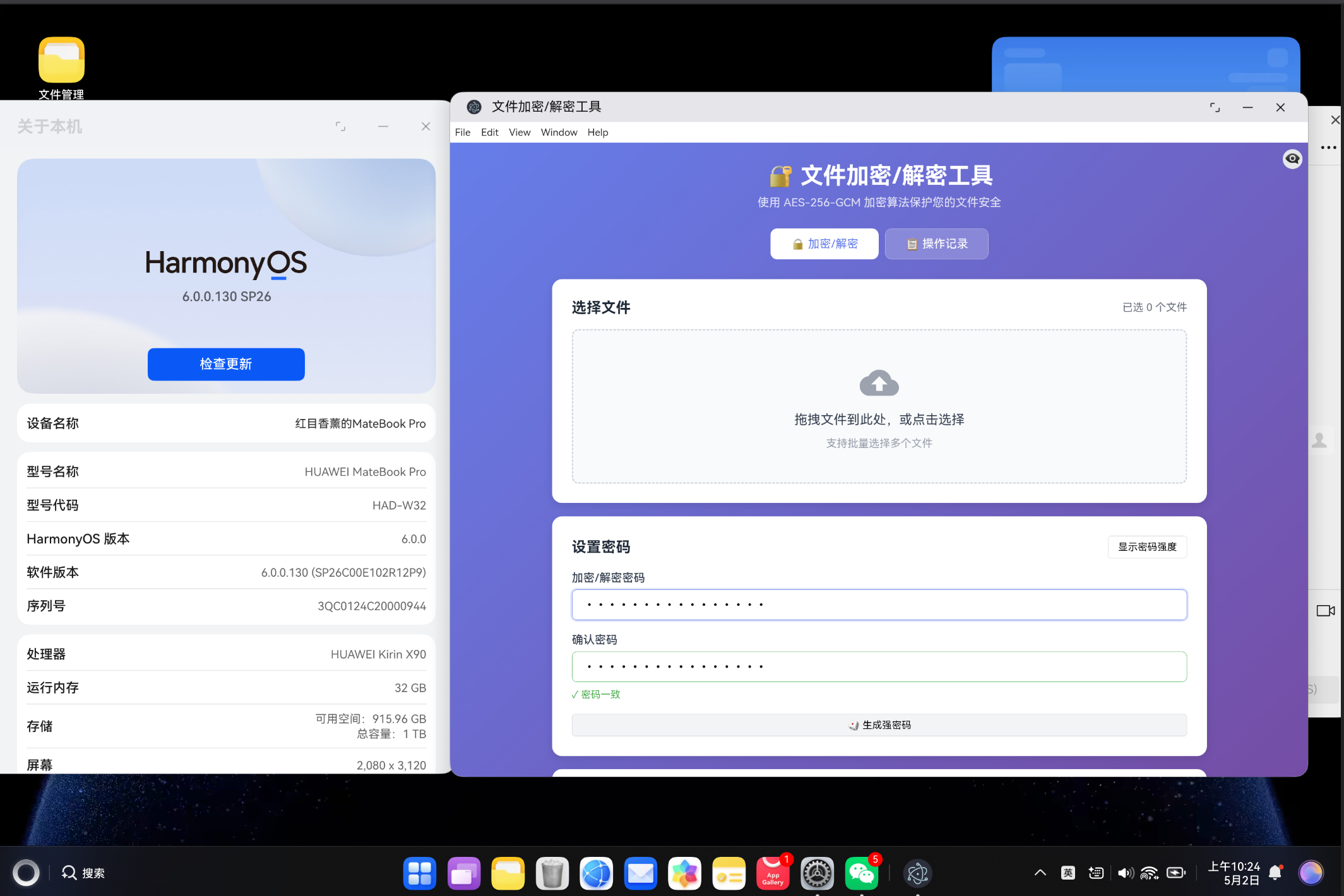Launch the browser globe icon in dock

coord(597,873)
